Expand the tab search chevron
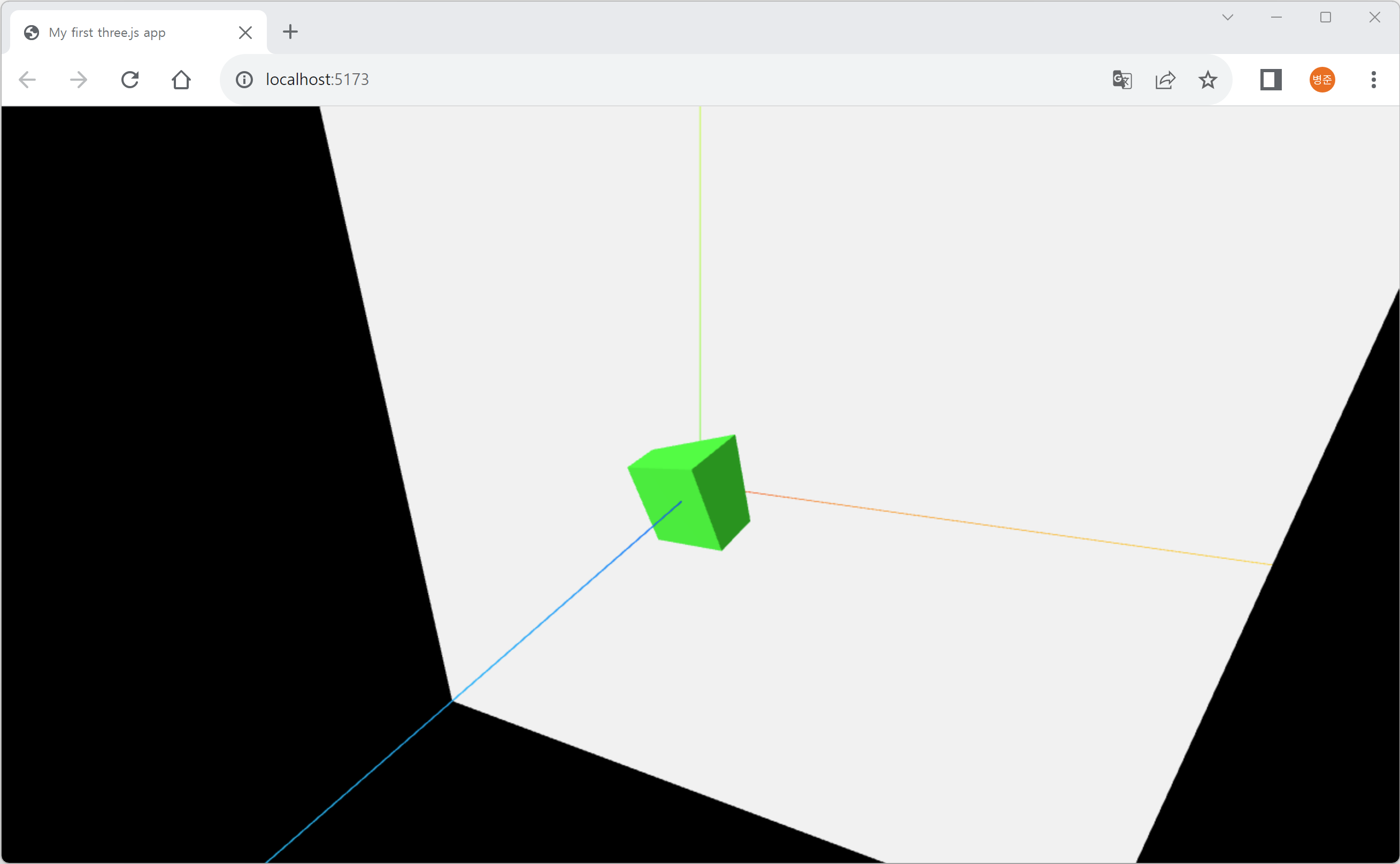Image resolution: width=1400 pixels, height=864 pixels. pyautogui.click(x=1227, y=17)
